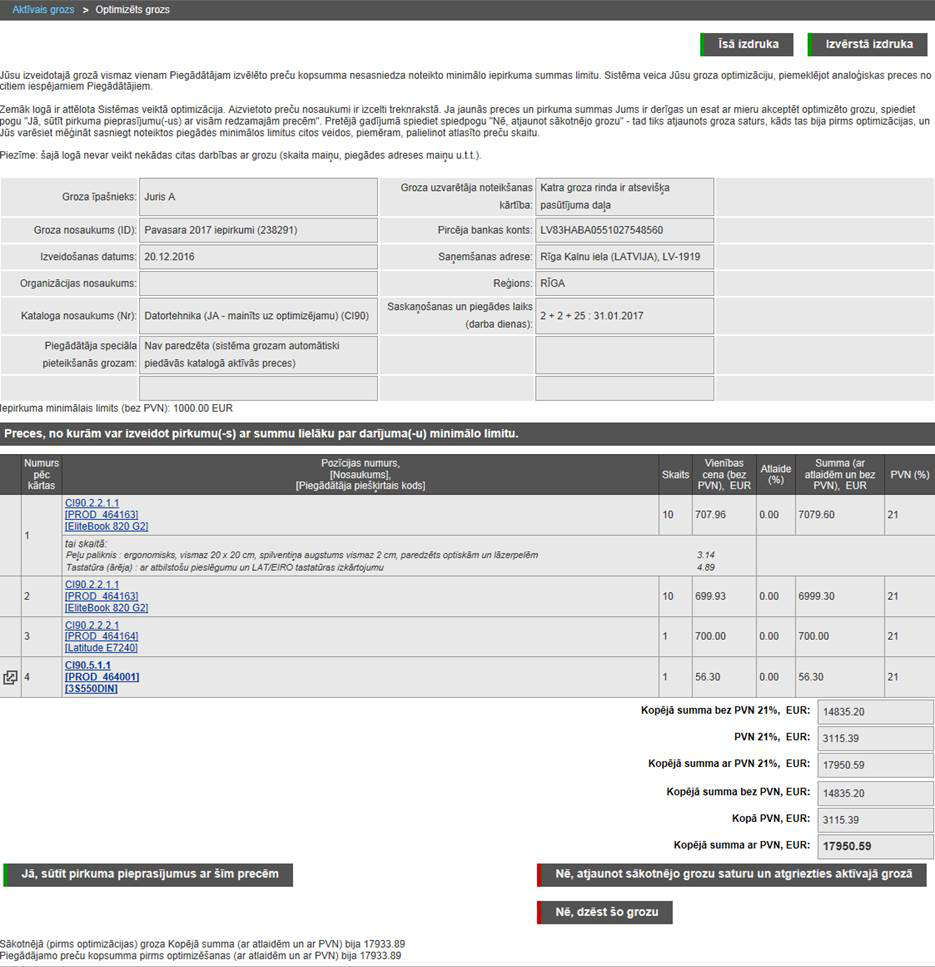935x967 pixels.
Task: Click the Kopējā summa ar PVN total field
Action: [x=875, y=847]
